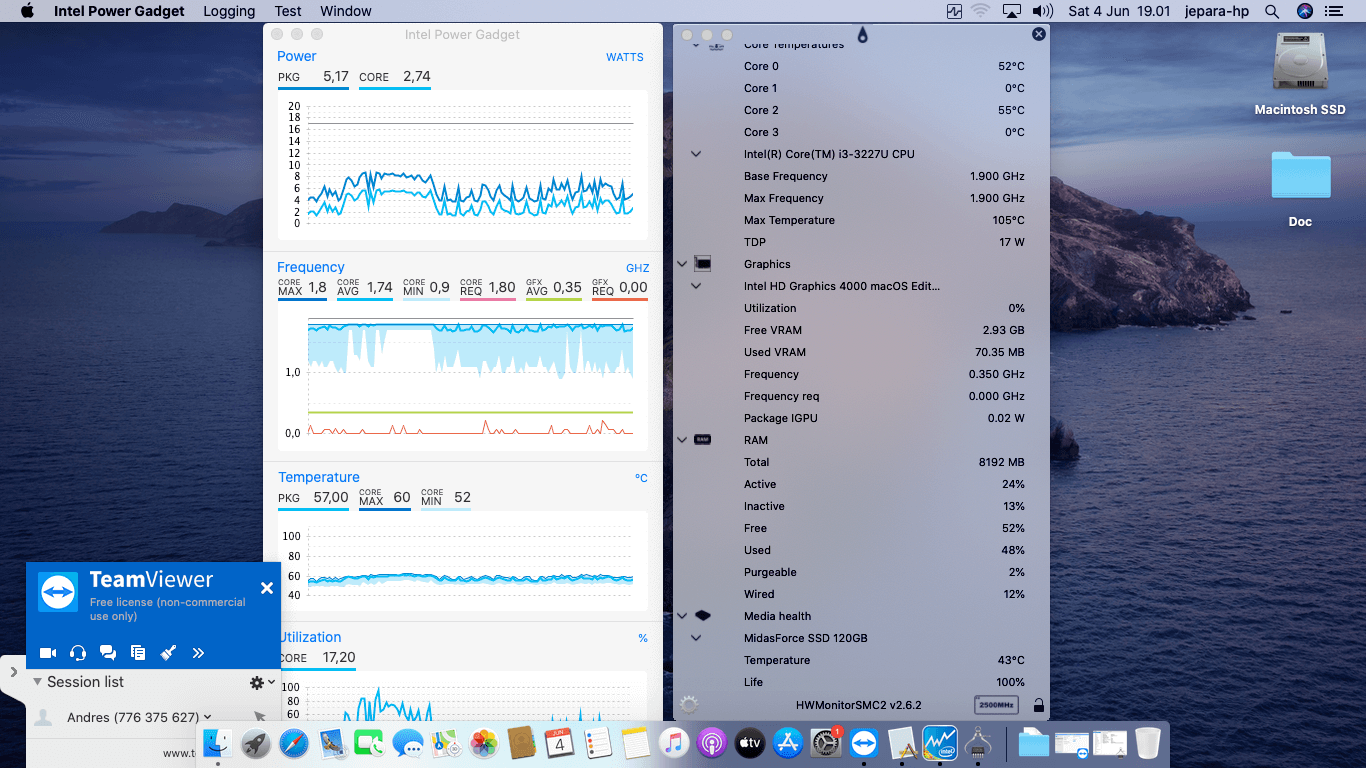Viewport: 1366px width, 768px height.
Task: Open HWMonitorSMC2 settings gear icon
Action: [x=688, y=705]
